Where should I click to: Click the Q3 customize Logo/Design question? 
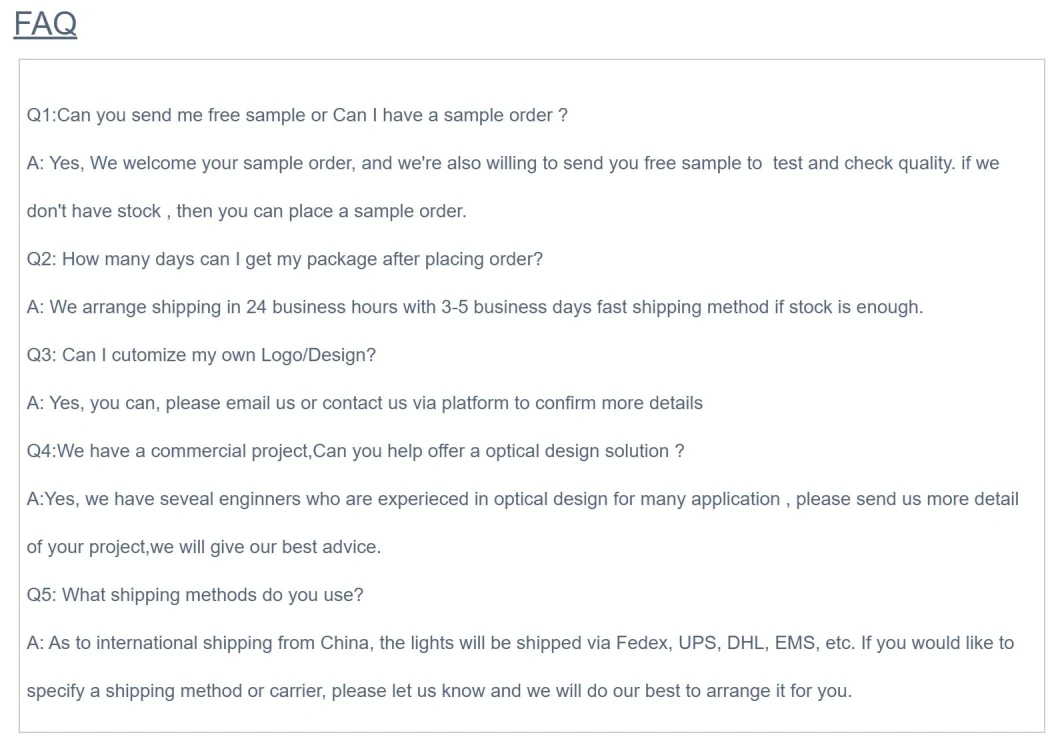coord(201,355)
